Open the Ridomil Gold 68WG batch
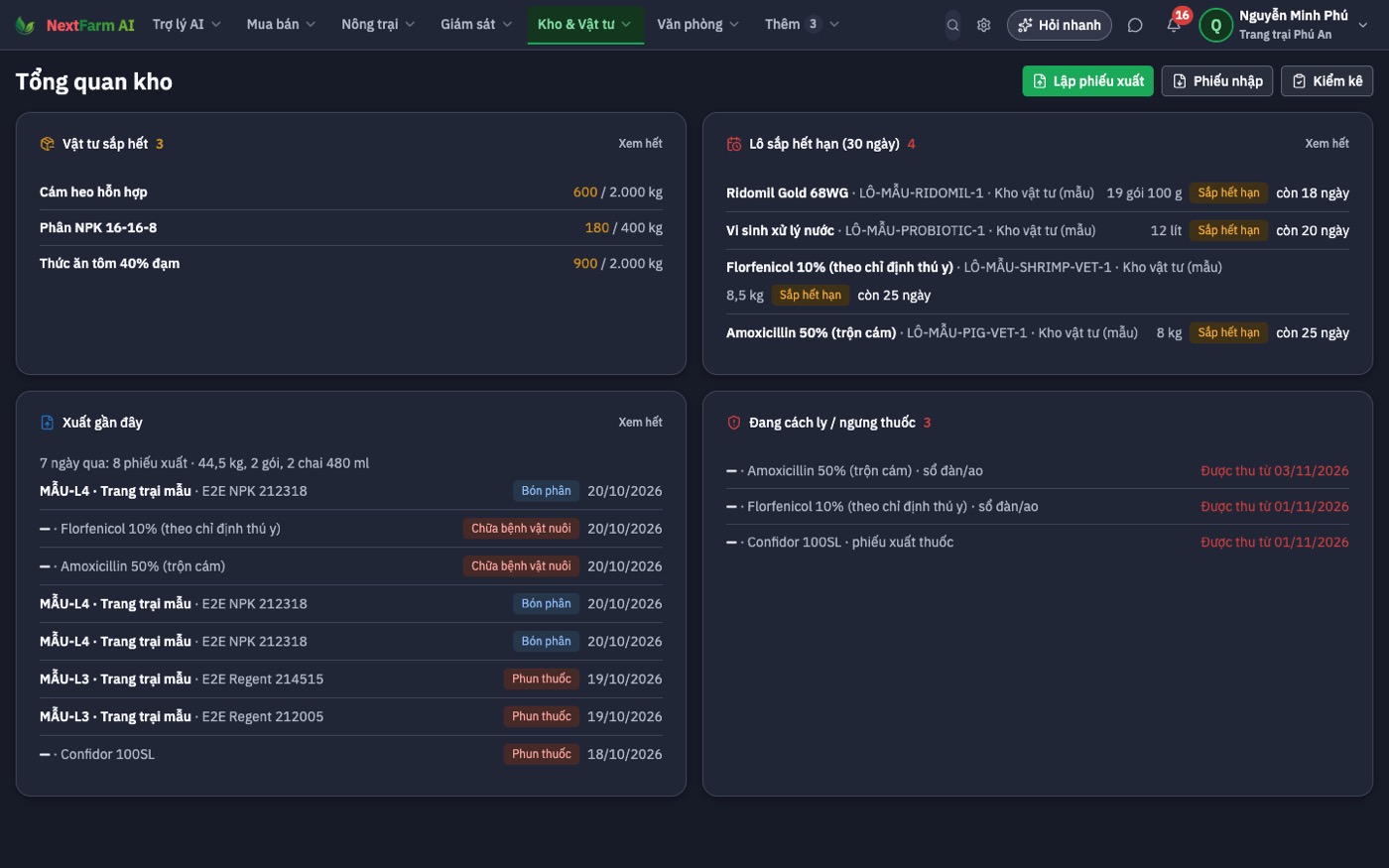1389x868 pixels. coord(1038,193)
